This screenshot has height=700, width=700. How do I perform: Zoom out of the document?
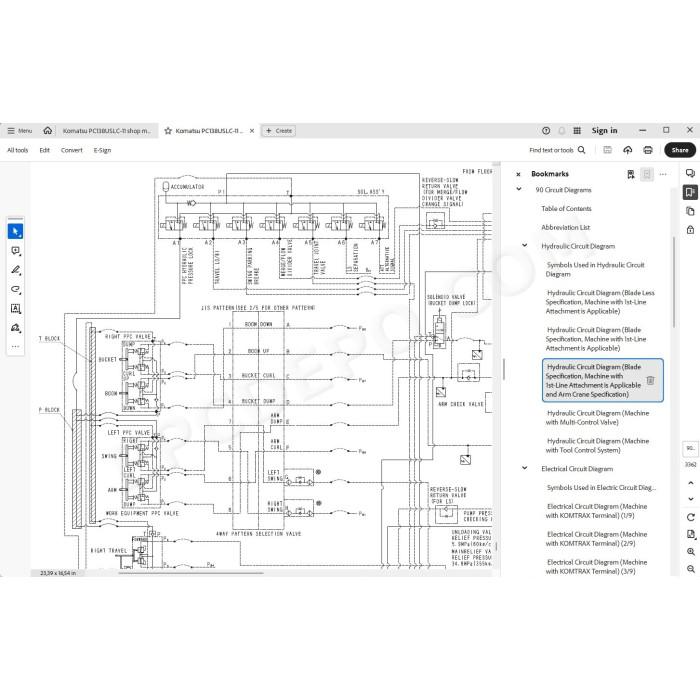tap(691, 569)
